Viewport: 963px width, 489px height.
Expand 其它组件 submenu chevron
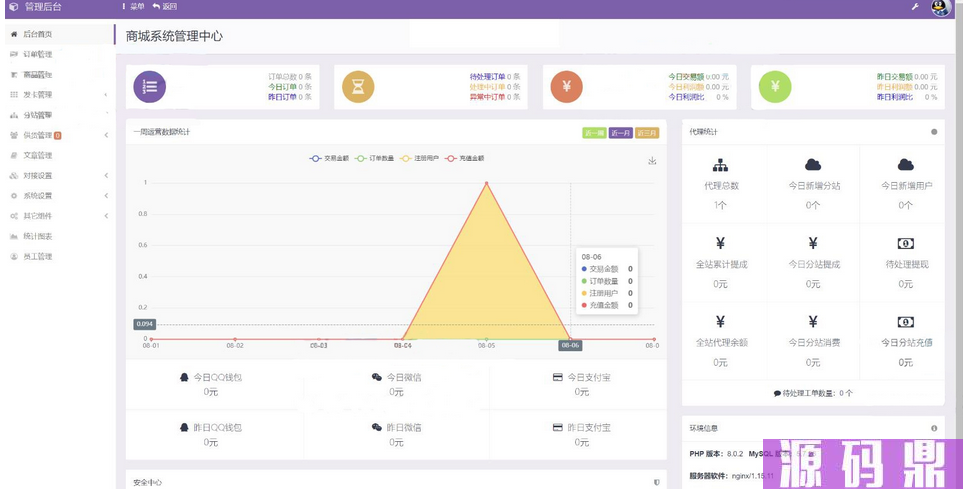pos(106,216)
